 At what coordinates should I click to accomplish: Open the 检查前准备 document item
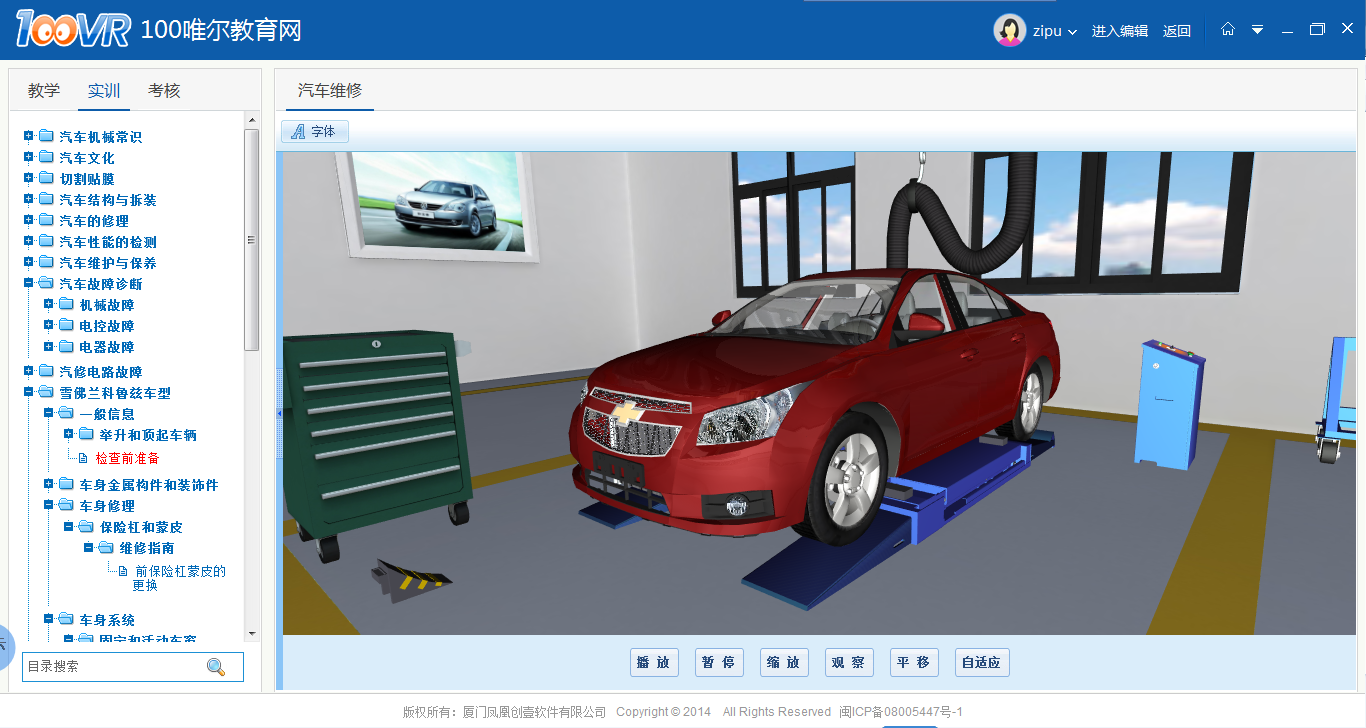click(x=127, y=458)
